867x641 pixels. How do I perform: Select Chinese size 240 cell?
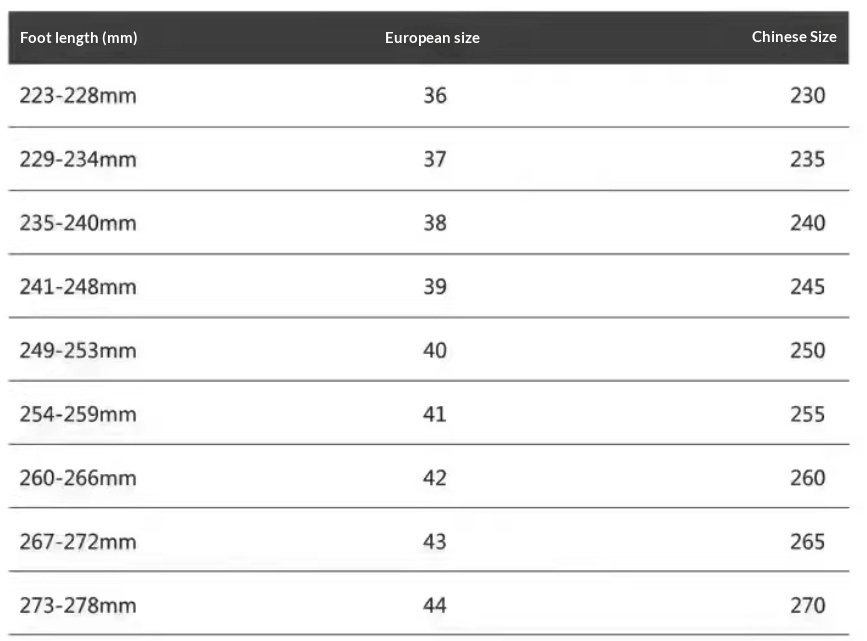click(807, 223)
